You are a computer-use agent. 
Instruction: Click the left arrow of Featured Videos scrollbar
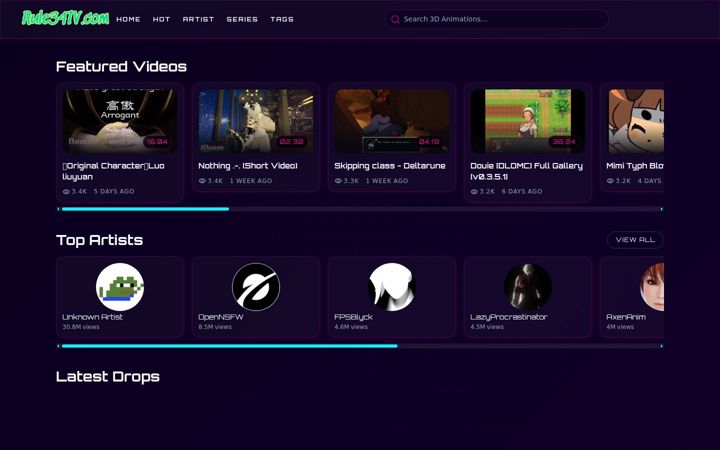pos(58,209)
